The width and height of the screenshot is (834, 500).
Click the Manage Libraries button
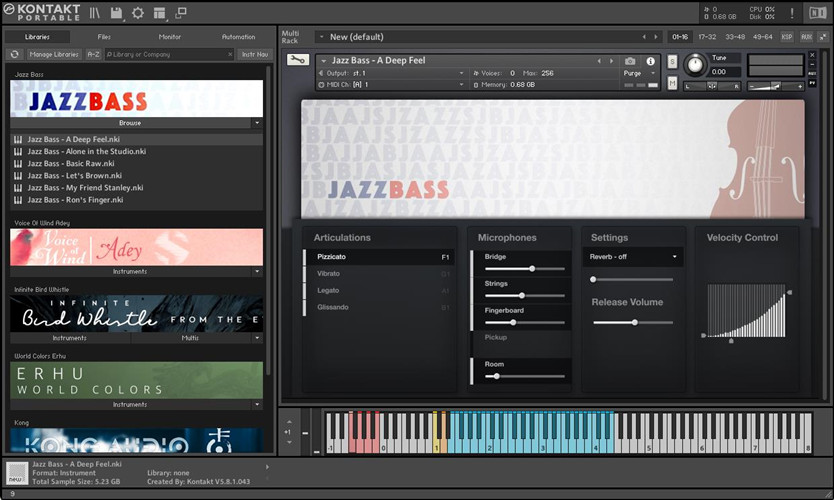54,54
